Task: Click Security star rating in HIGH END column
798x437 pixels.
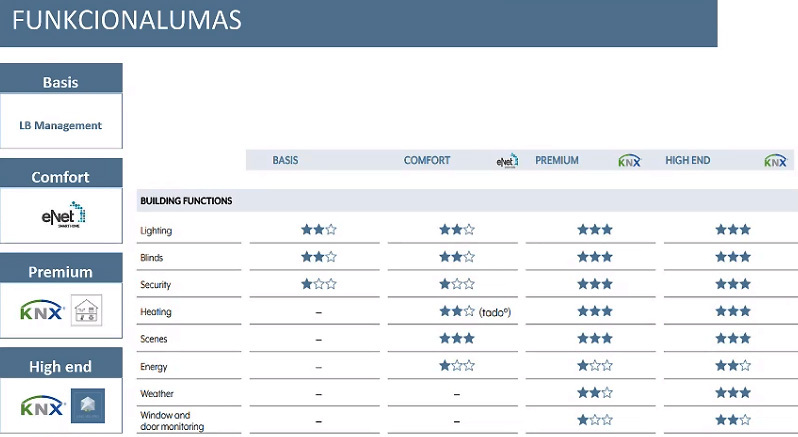Action: pyautogui.click(x=733, y=284)
